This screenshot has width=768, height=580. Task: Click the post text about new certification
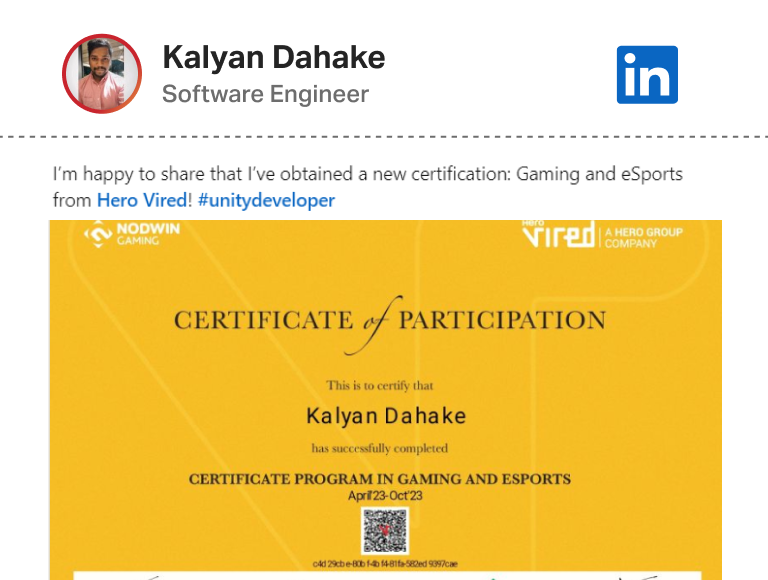(x=367, y=175)
